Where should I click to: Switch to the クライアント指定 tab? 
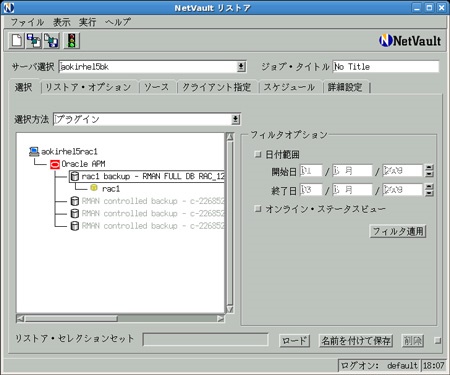[217, 87]
